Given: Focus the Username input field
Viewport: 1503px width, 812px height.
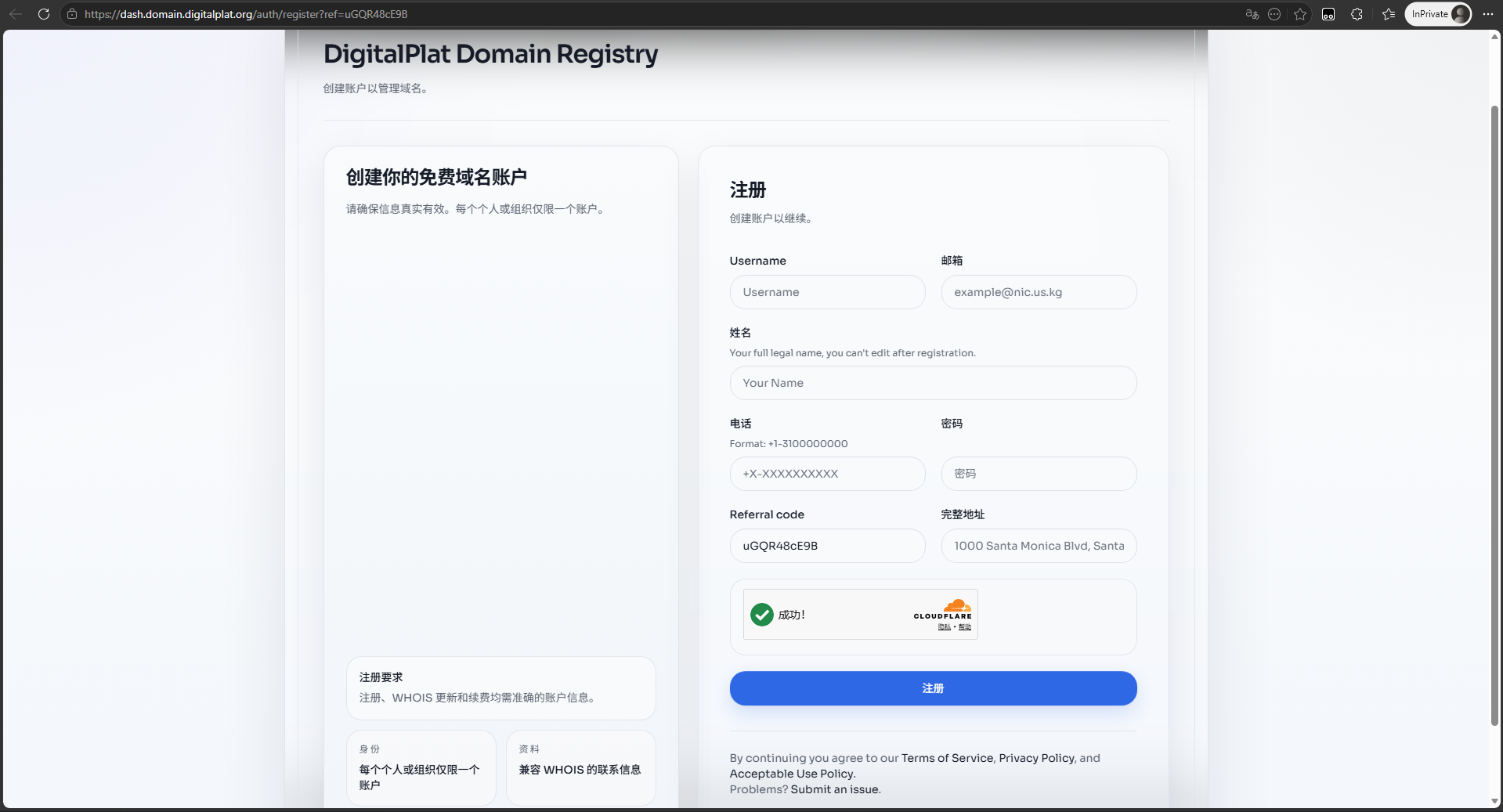Looking at the screenshot, I should point(827,292).
